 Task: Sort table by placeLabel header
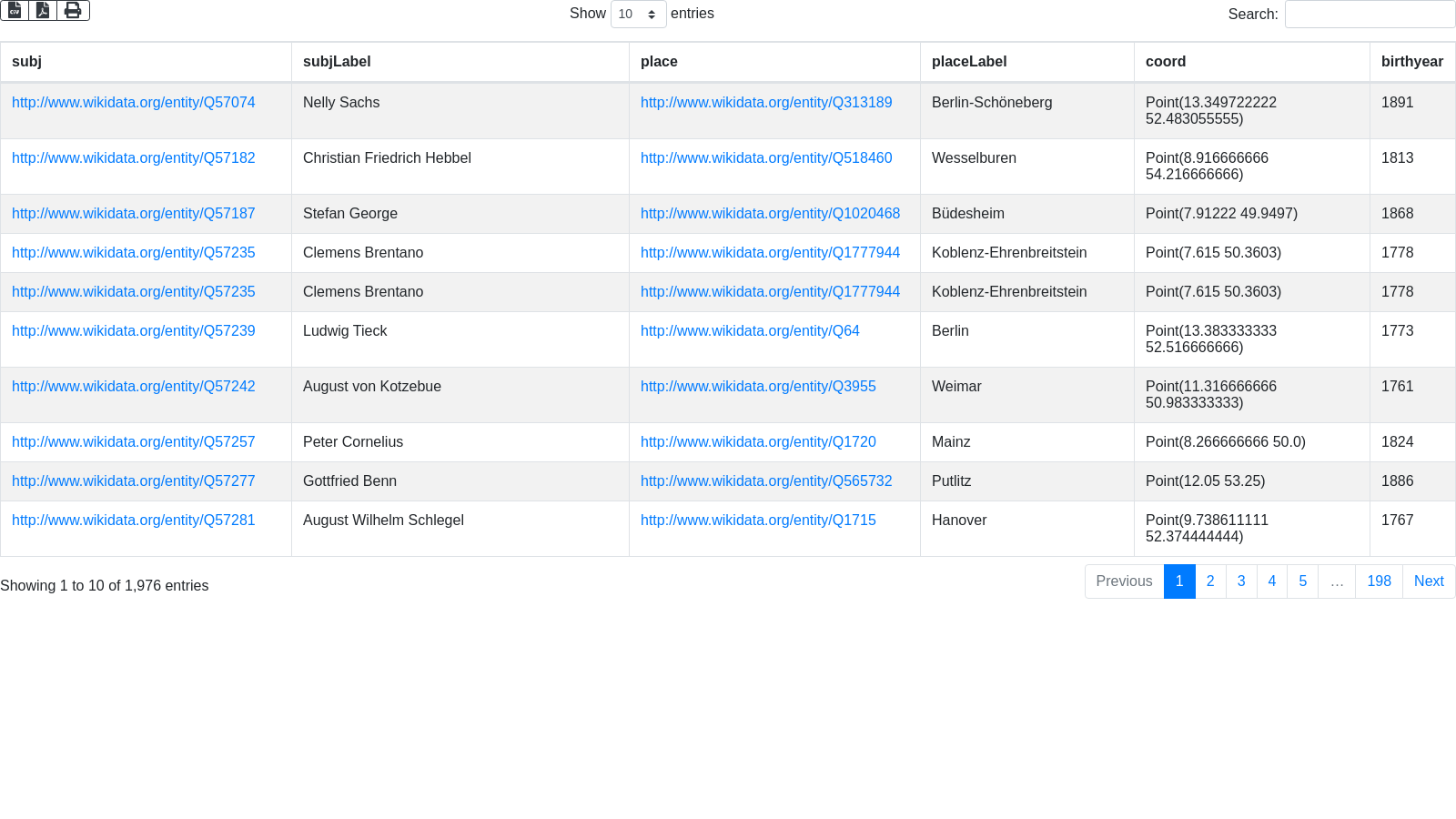click(x=969, y=62)
